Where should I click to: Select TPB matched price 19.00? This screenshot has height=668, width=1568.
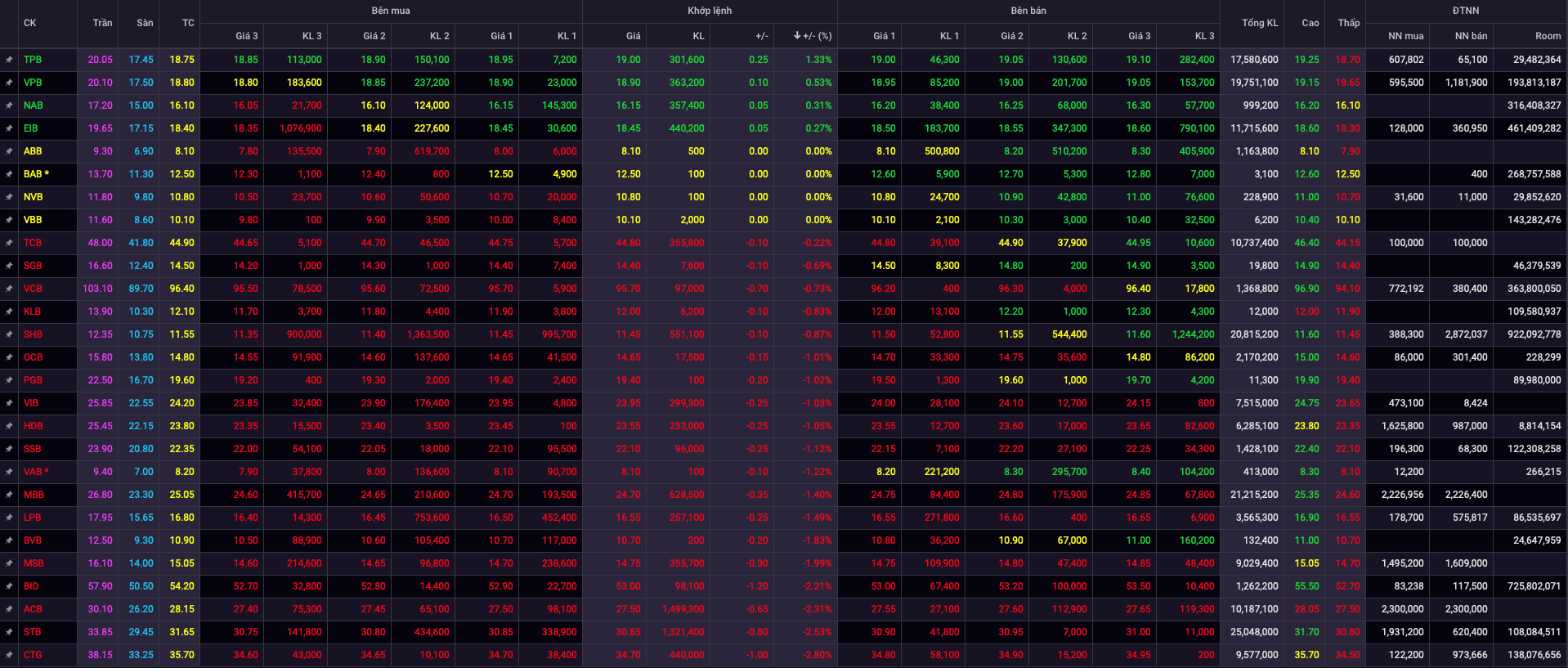(628, 60)
